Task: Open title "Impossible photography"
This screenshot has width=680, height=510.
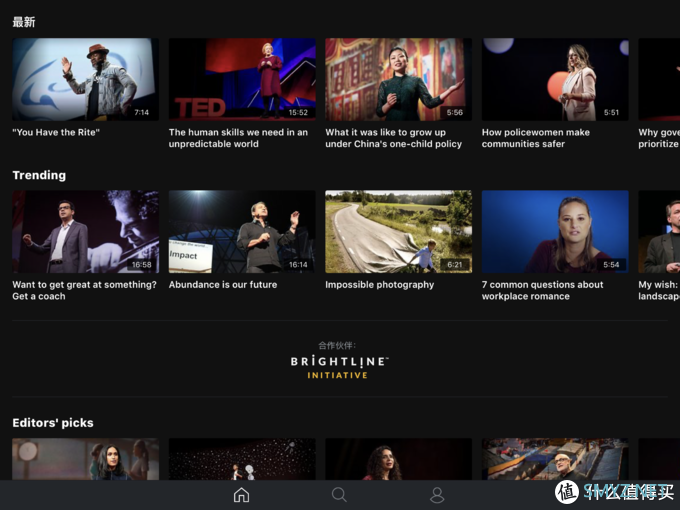Action: click(x=379, y=284)
